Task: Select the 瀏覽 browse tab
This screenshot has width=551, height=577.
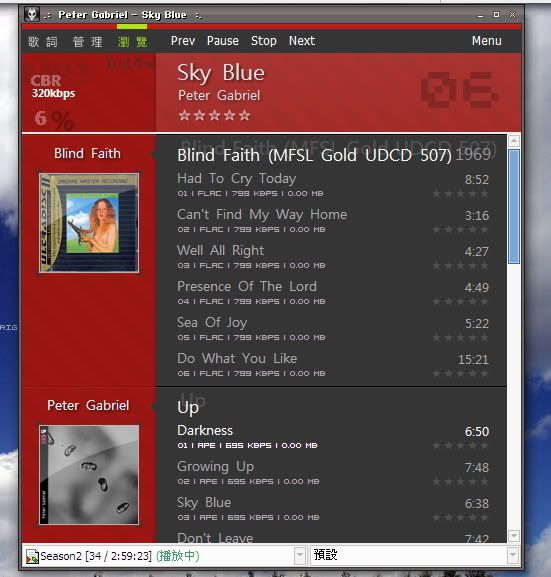Action: coord(132,42)
